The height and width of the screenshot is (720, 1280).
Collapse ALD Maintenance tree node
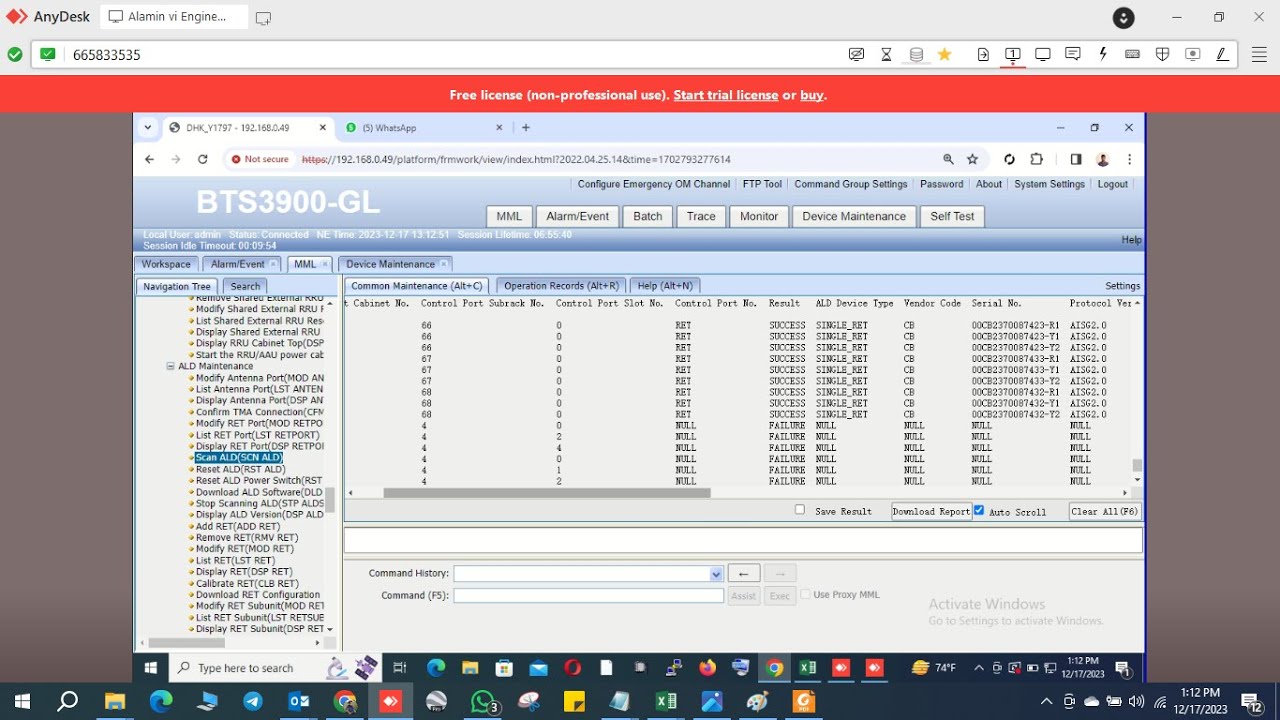point(171,366)
